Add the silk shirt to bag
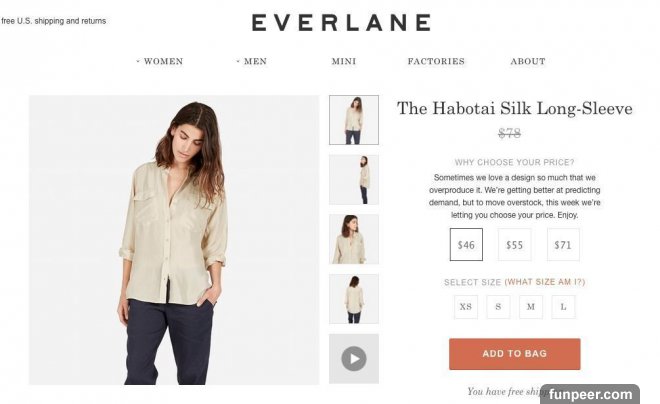This screenshot has width=660, height=404. (514, 354)
